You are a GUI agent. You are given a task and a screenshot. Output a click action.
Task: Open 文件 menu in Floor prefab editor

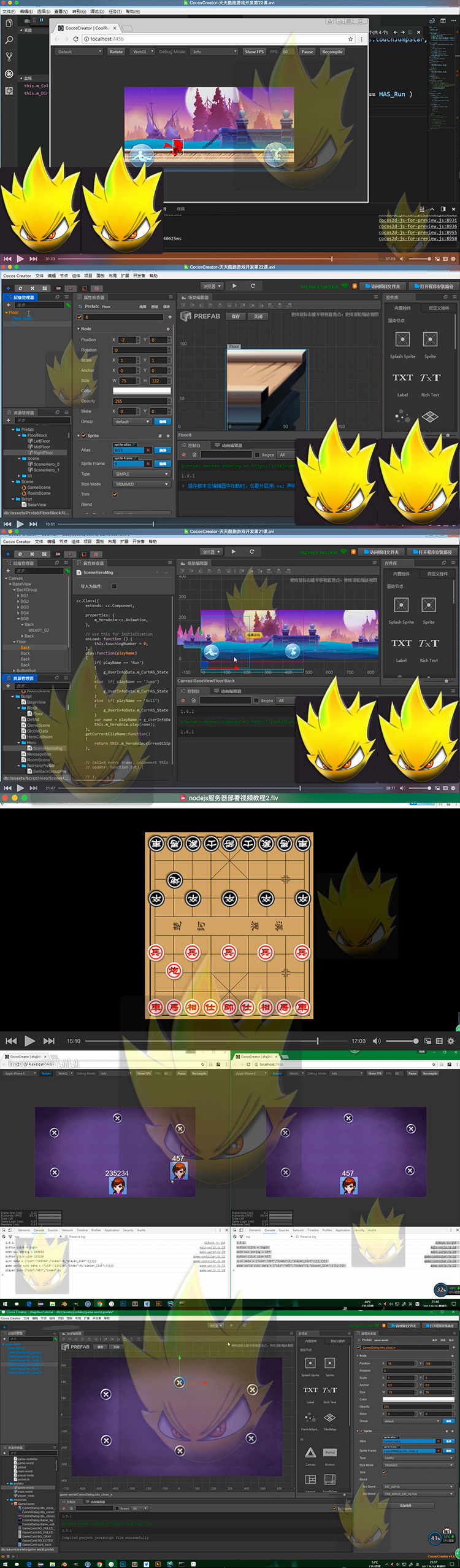[39, 275]
